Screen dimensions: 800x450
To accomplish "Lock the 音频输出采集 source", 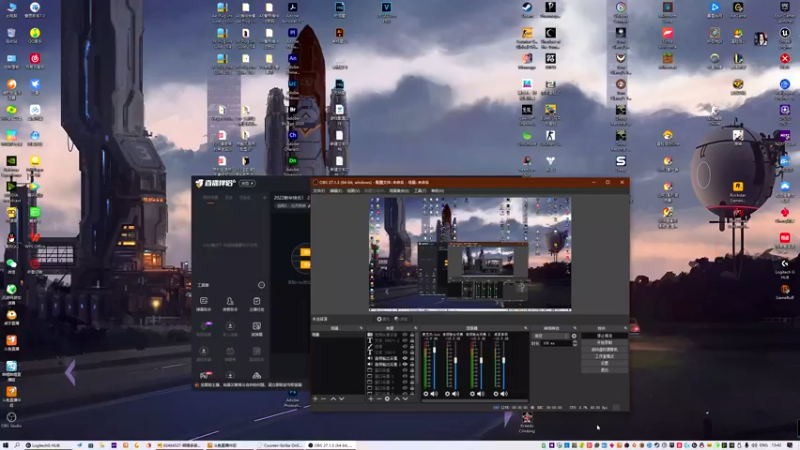I will [x=412, y=358].
